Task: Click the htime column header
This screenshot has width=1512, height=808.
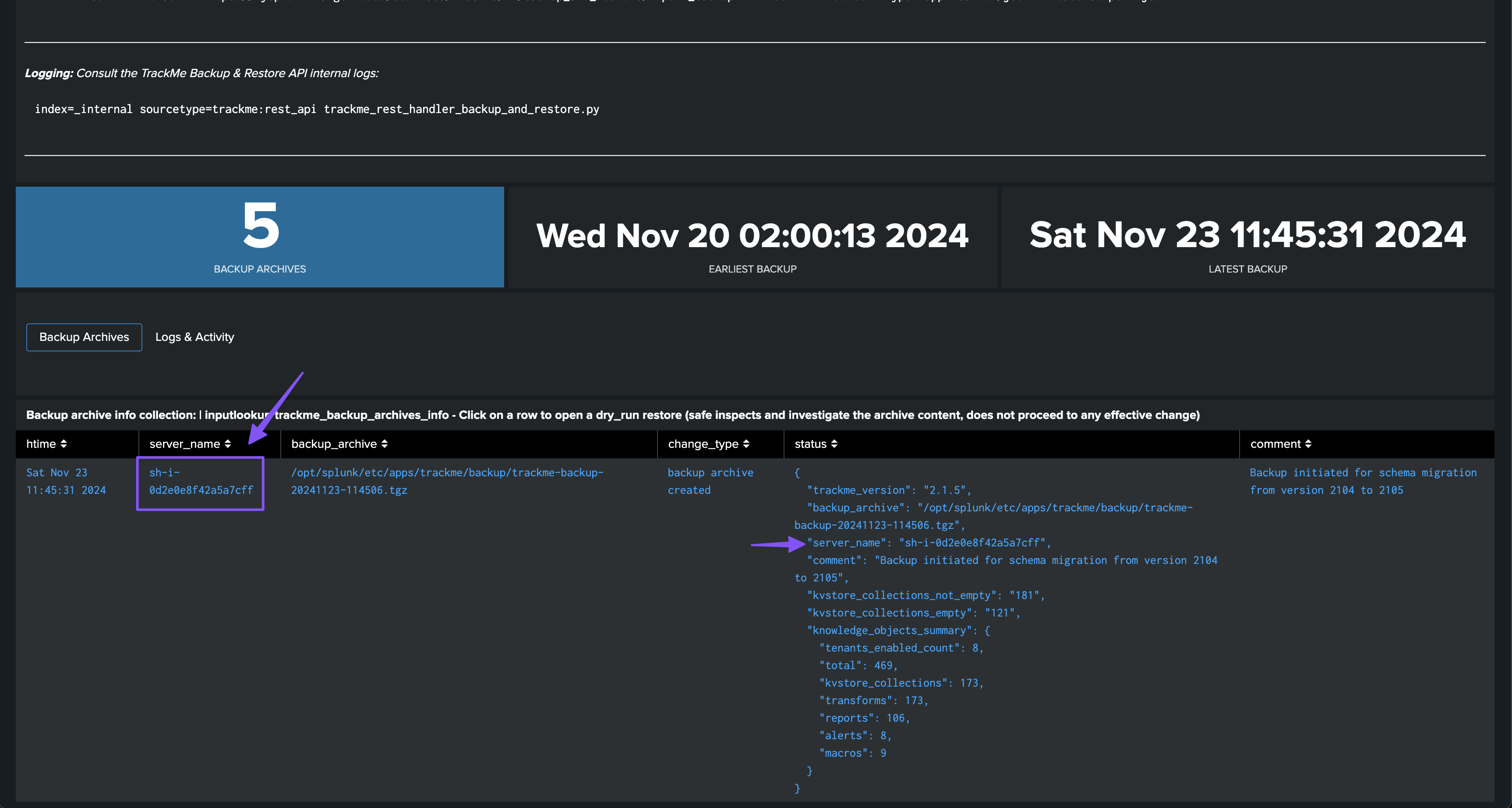Action: (x=77, y=444)
